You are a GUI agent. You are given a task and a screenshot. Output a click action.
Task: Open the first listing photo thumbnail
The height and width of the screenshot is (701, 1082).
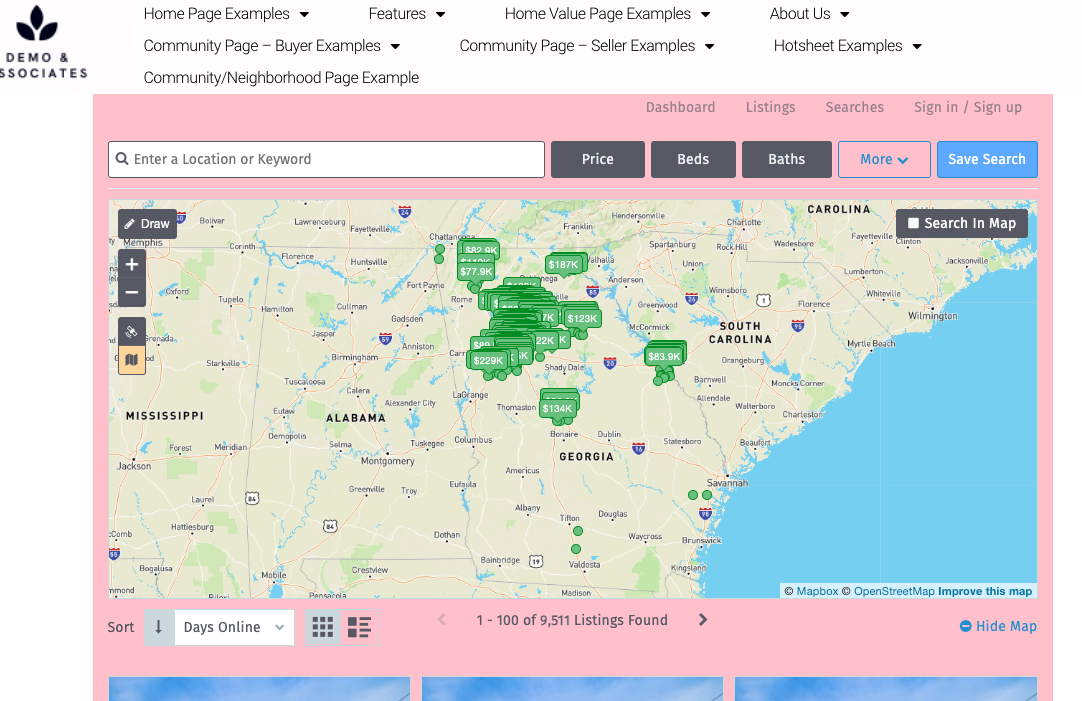tap(259, 689)
